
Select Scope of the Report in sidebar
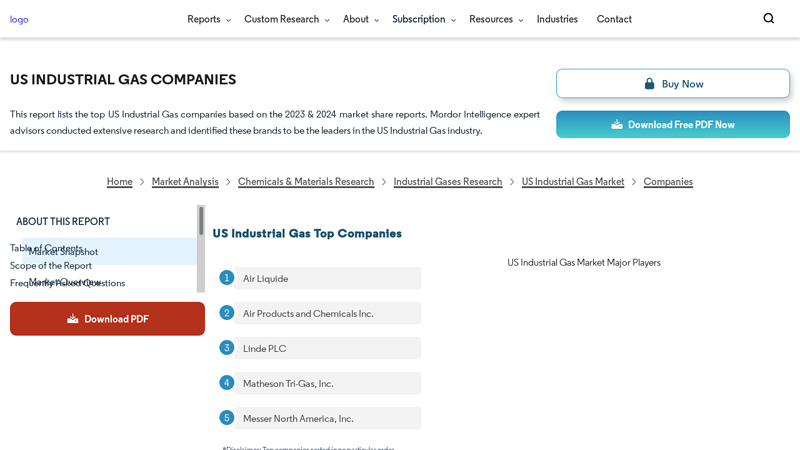pos(51,265)
